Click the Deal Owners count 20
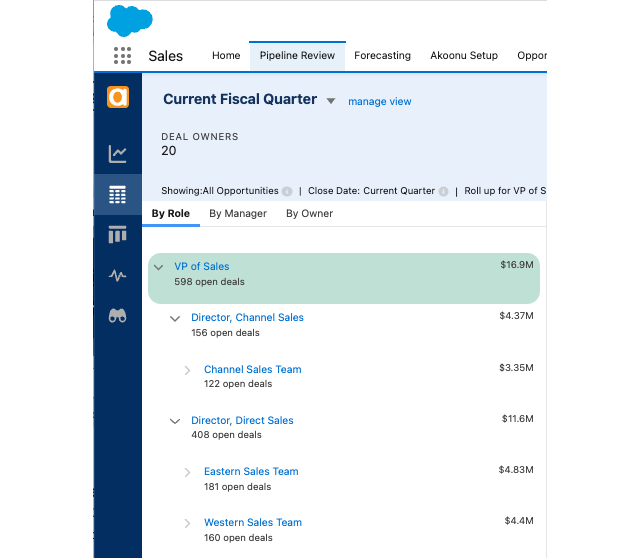The width and height of the screenshot is (640, 558). pos(169,151)
